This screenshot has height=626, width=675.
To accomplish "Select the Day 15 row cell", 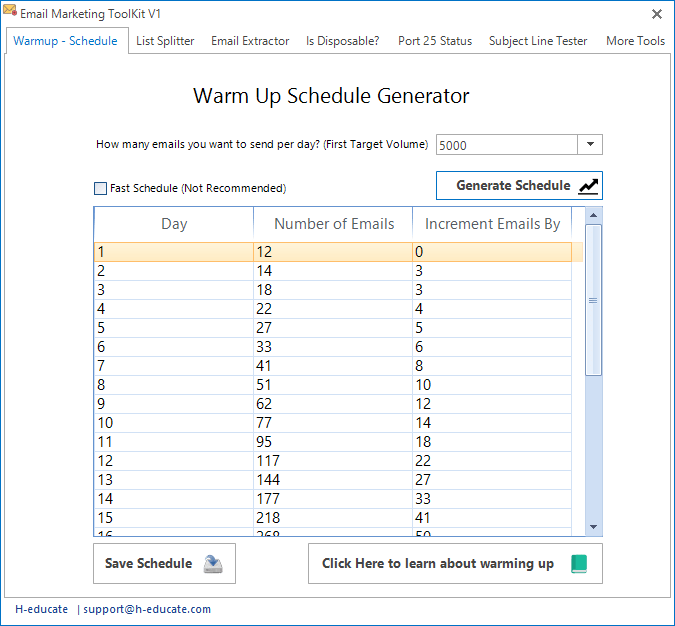I will 174,518.
